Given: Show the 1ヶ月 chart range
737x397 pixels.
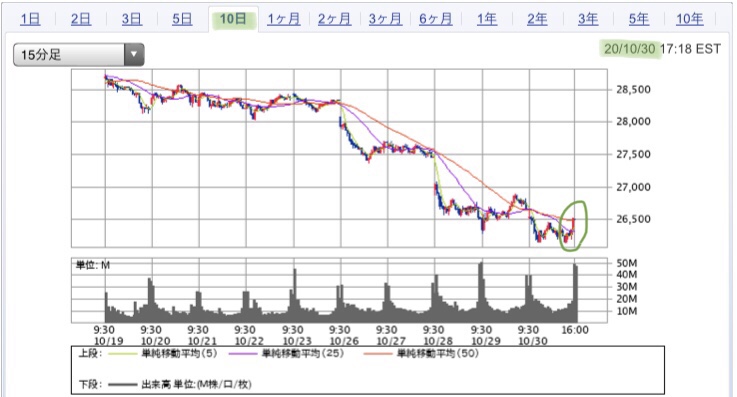Looking at the screenshot, I should (283, 19).
